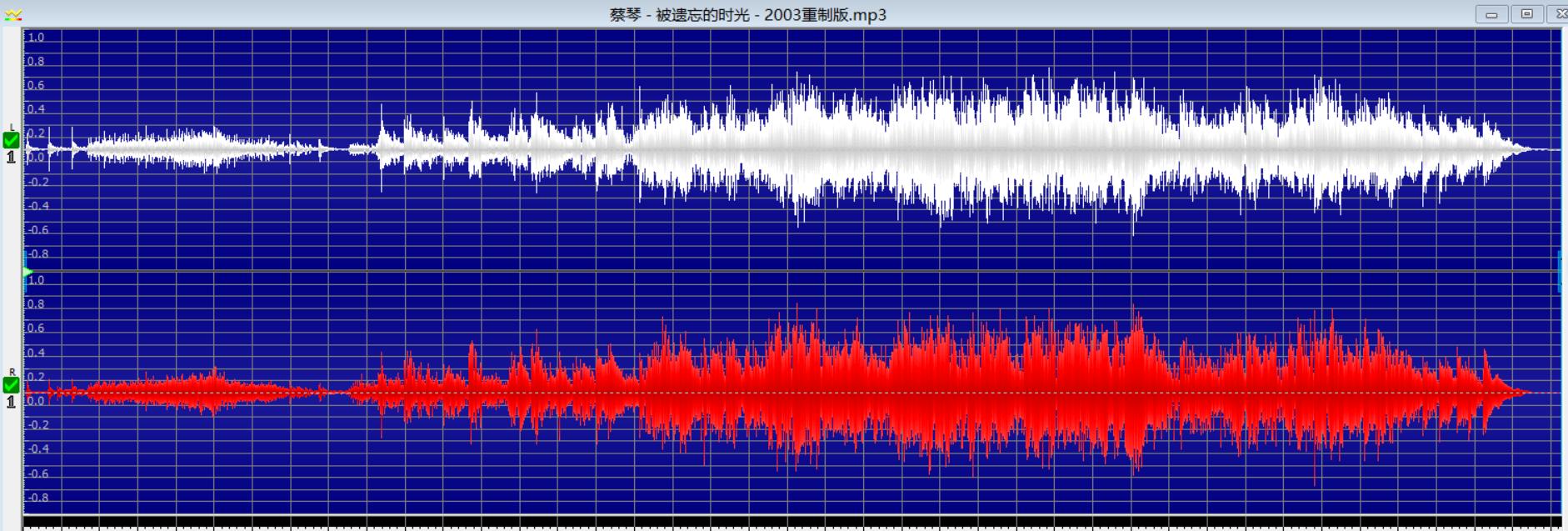Click the blue finish marker at right edge
The height and width of the screenshot is (531, 1568).
coord(1561,271)
